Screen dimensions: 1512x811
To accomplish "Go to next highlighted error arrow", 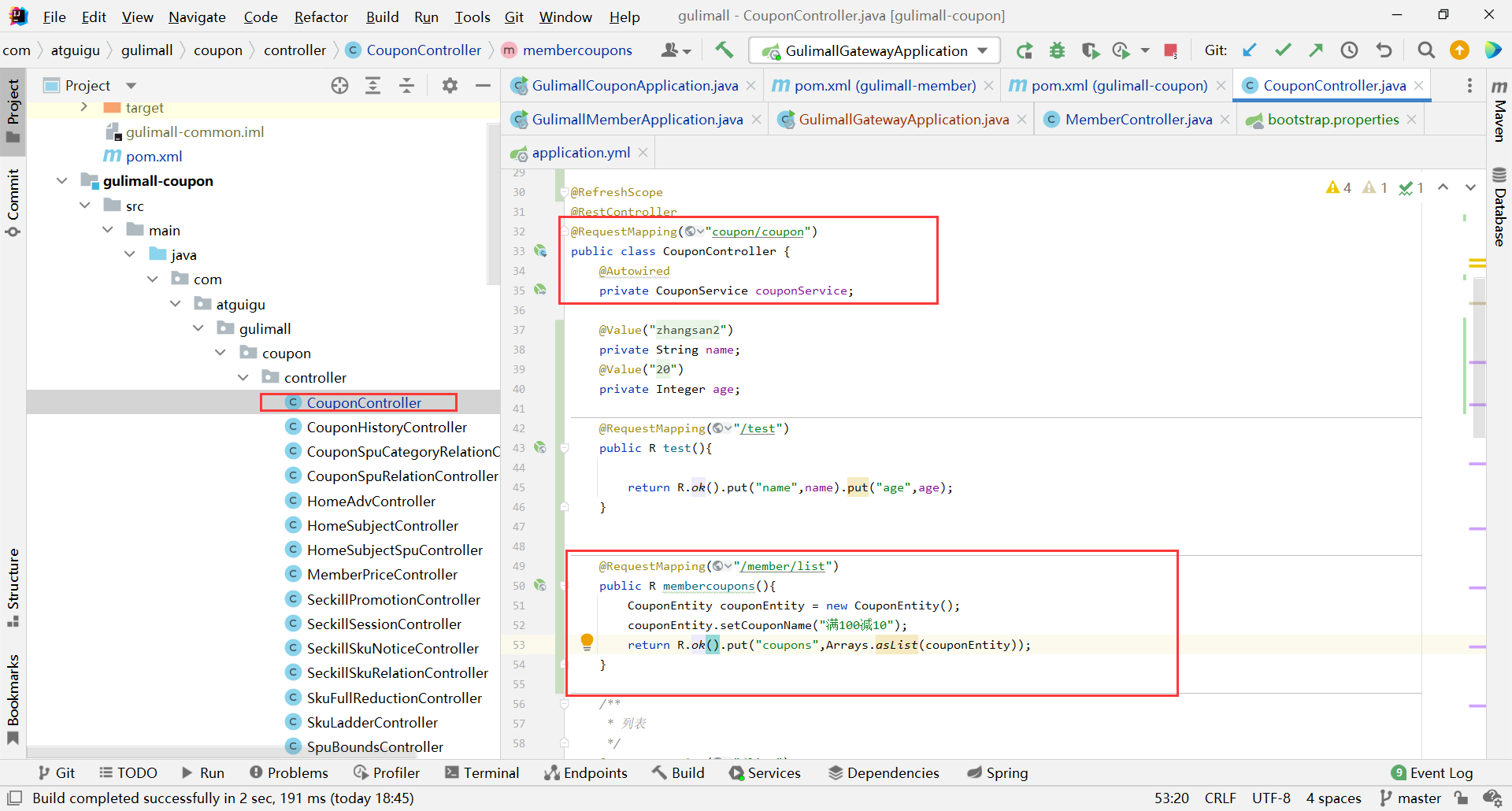I will 1470,187.
